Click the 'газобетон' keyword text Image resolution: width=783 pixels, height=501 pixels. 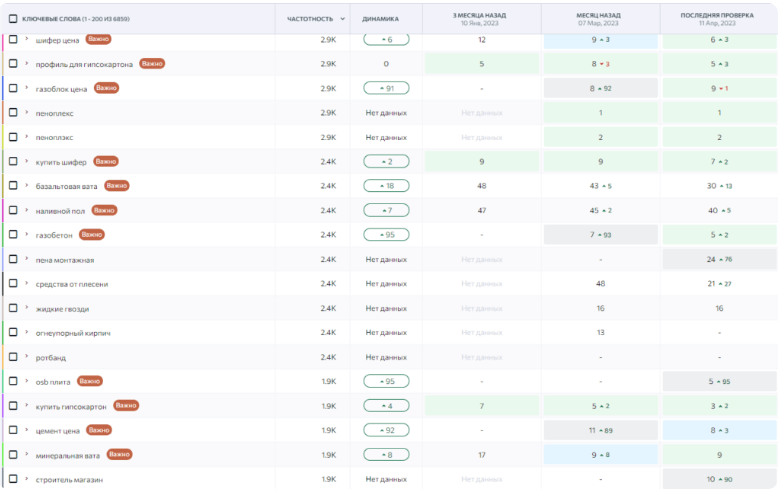54,235
